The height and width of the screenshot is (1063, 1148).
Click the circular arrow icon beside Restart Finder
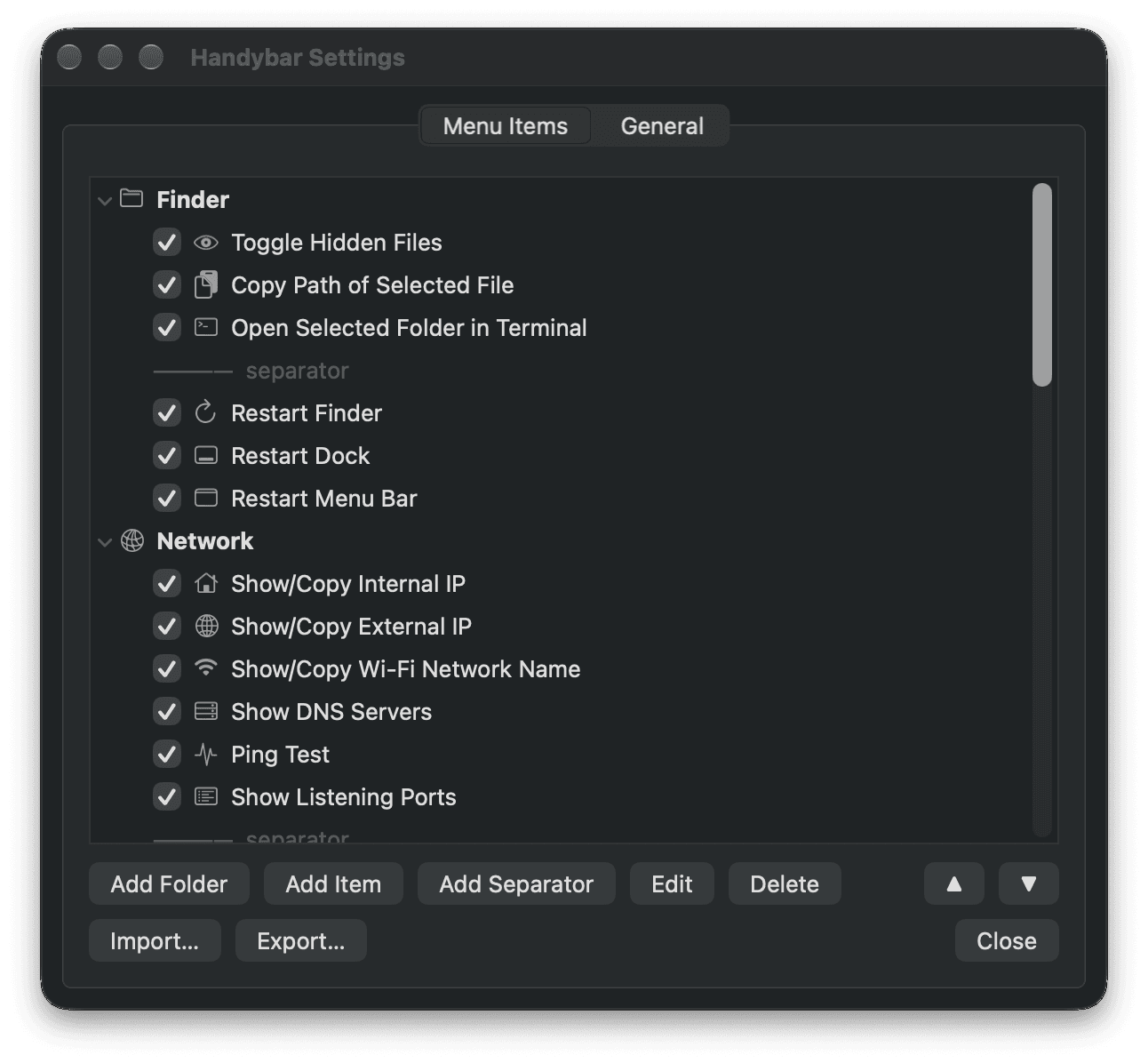[x=206, y=412]
